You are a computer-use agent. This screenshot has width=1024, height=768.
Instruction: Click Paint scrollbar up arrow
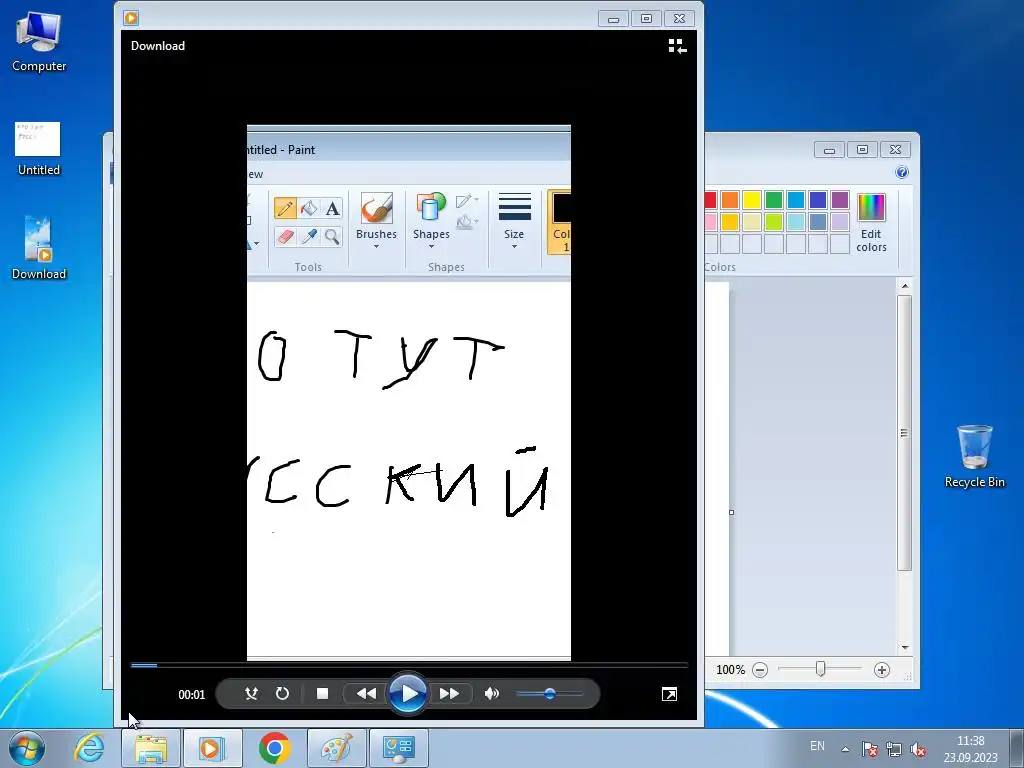(x=904, y=286)
